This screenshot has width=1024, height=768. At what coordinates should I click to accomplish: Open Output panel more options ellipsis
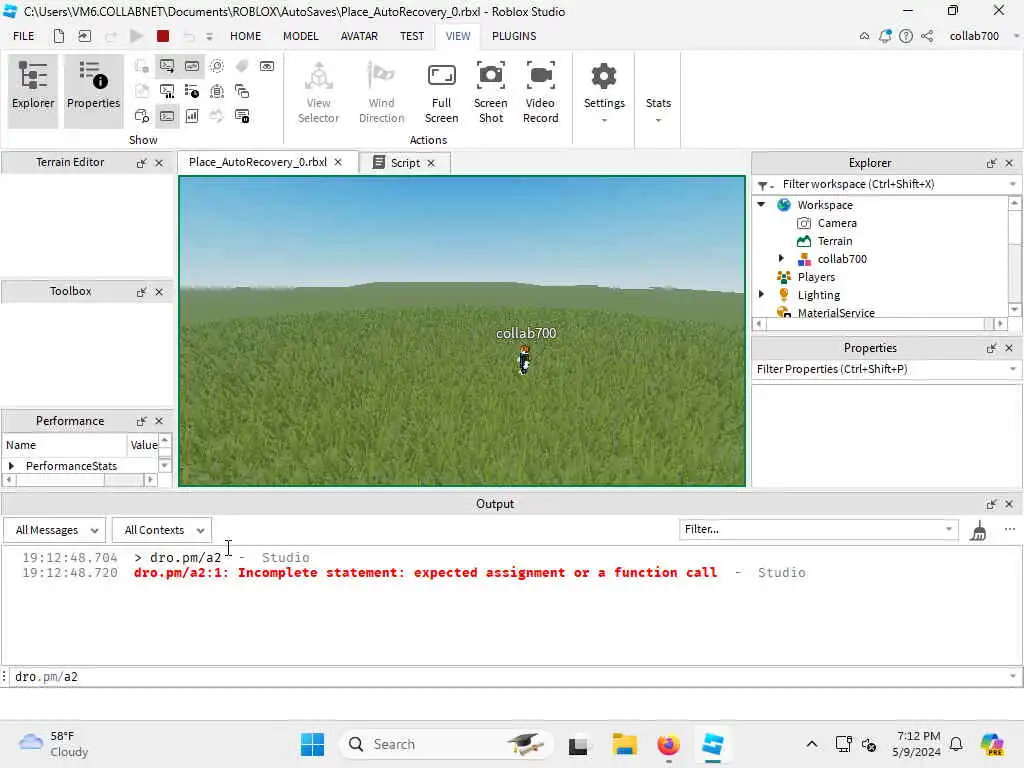(x=1010, y=530)
